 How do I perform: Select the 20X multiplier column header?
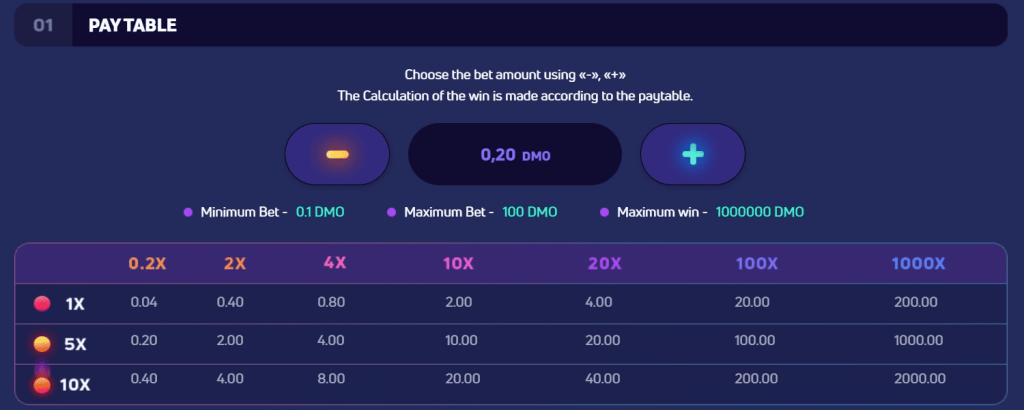tap(603, 264)
